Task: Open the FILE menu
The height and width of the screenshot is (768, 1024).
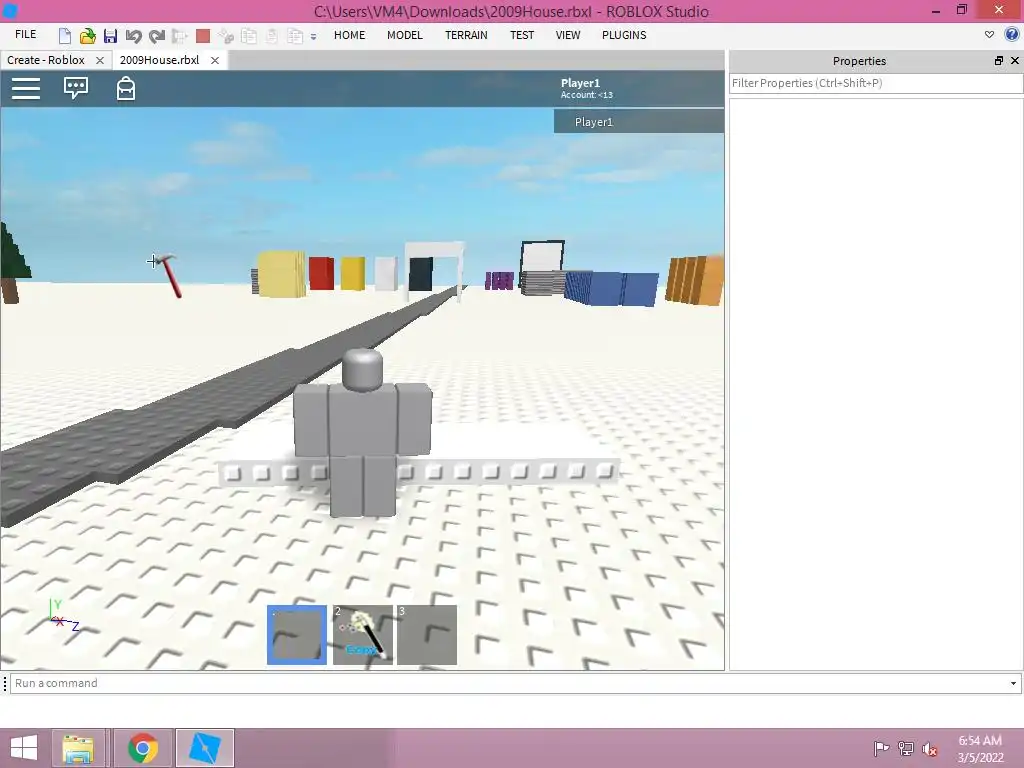Action: pos(25,35)
